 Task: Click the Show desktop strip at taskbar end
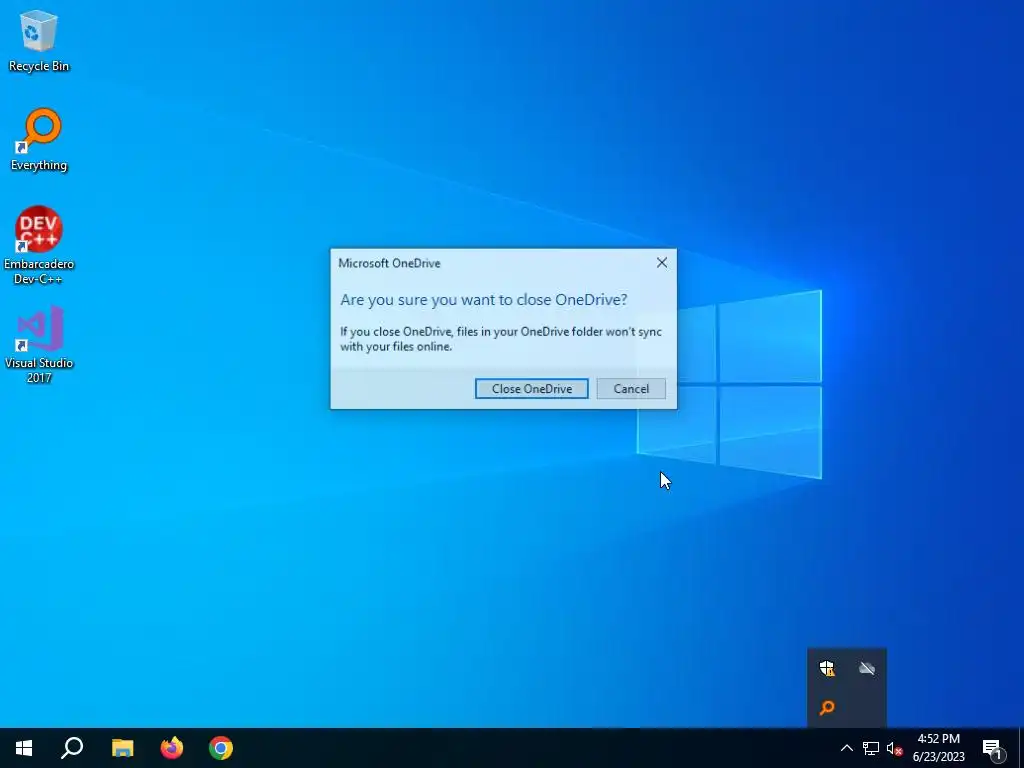pos(1021,748)
